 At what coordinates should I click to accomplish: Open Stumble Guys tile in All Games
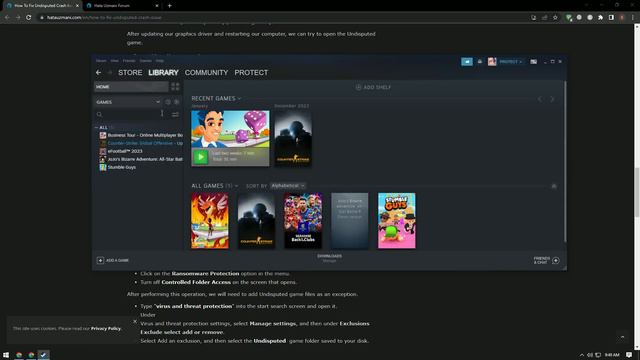tap(396, 221)
